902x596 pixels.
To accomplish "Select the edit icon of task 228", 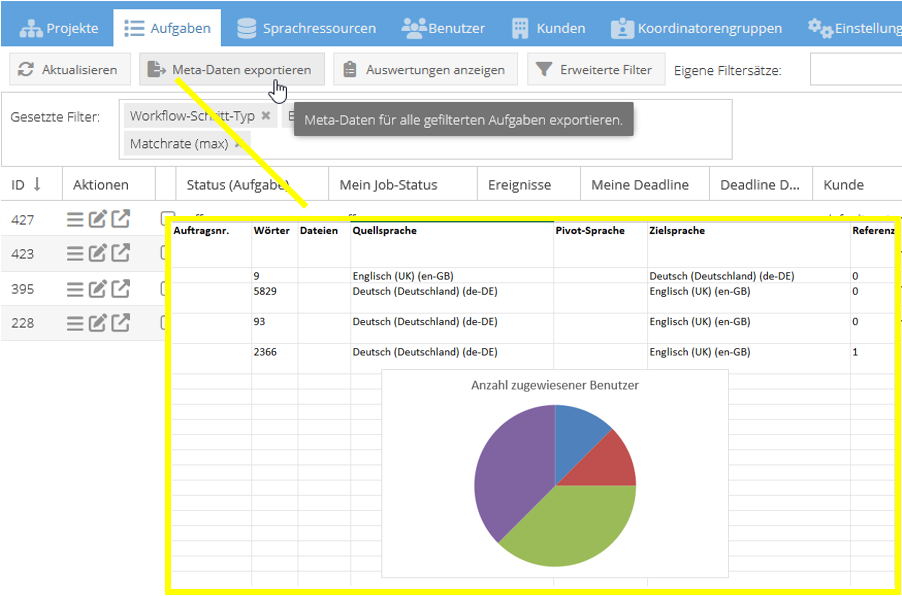I will pyautogui.click(x=98, y=323).
